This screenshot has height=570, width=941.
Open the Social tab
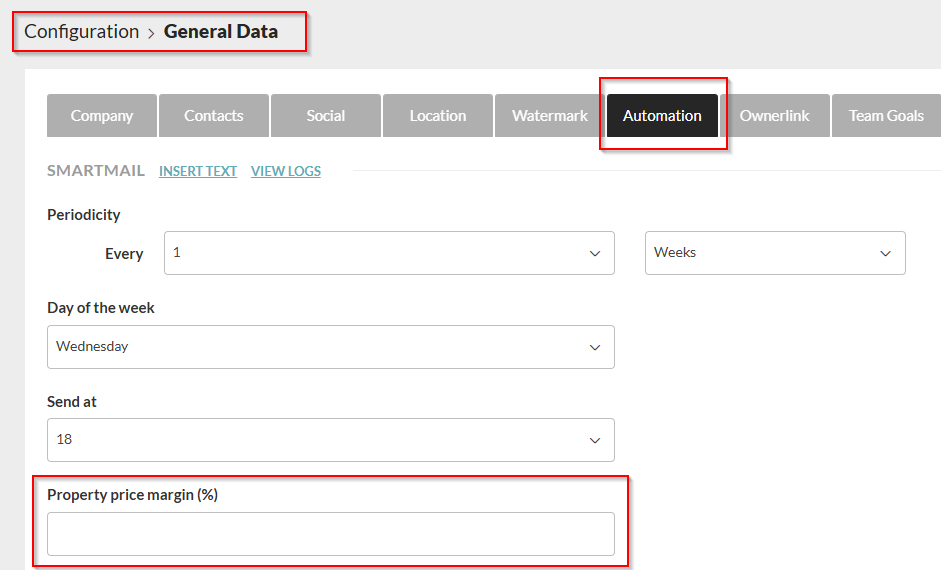click(x=326, y=115)
